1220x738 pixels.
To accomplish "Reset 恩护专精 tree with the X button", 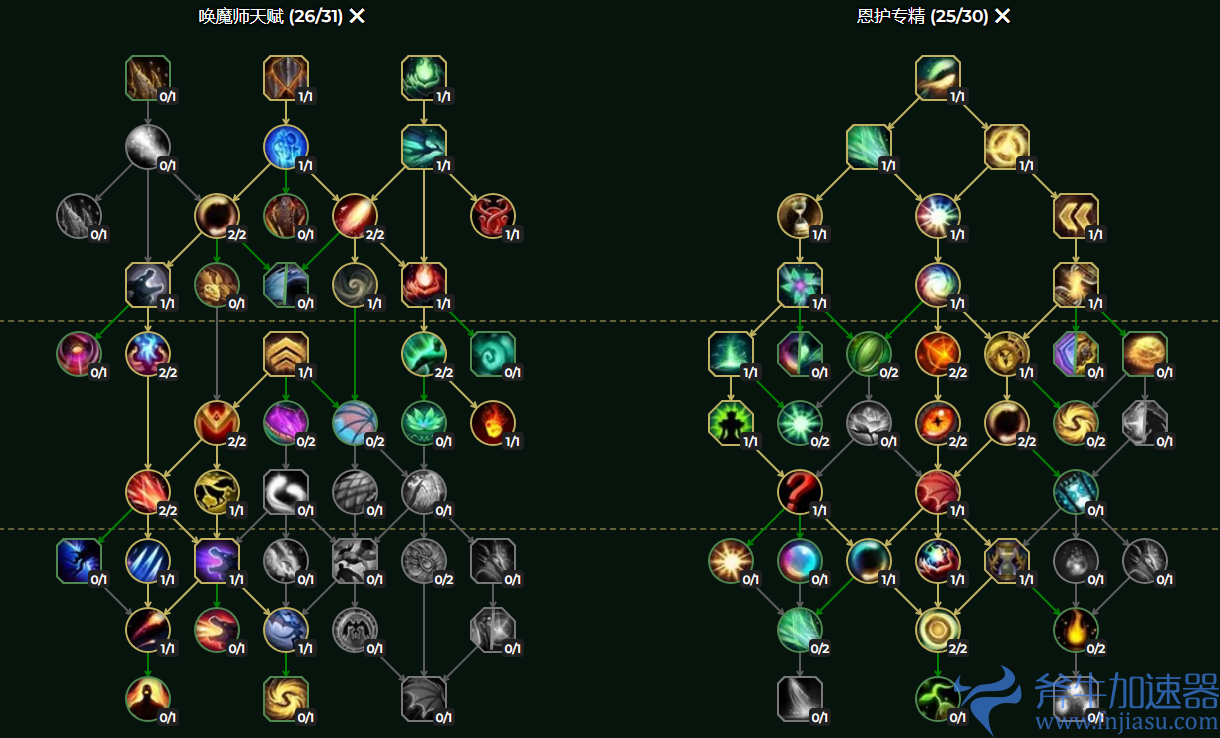I will [1003, 16].
